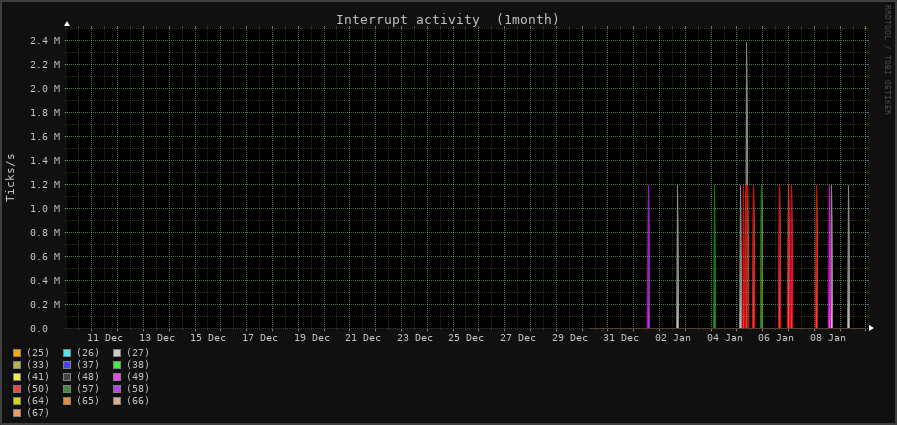
Task: Click the legend label (48)
Action: tap(88, 377)
